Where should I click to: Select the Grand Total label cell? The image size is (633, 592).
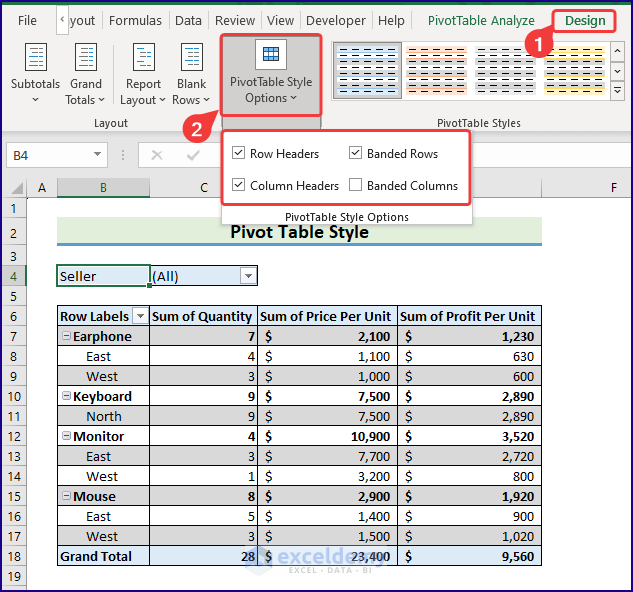103,556
